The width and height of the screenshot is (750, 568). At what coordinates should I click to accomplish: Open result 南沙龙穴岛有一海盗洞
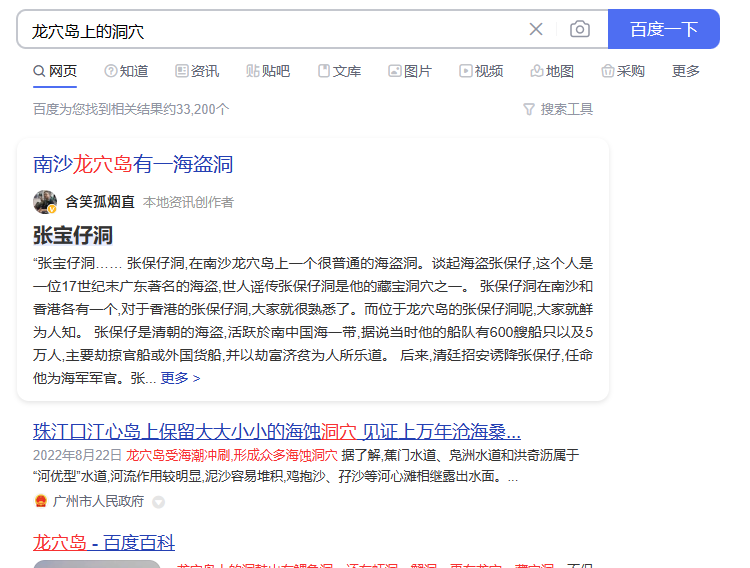tap(133, 165)
